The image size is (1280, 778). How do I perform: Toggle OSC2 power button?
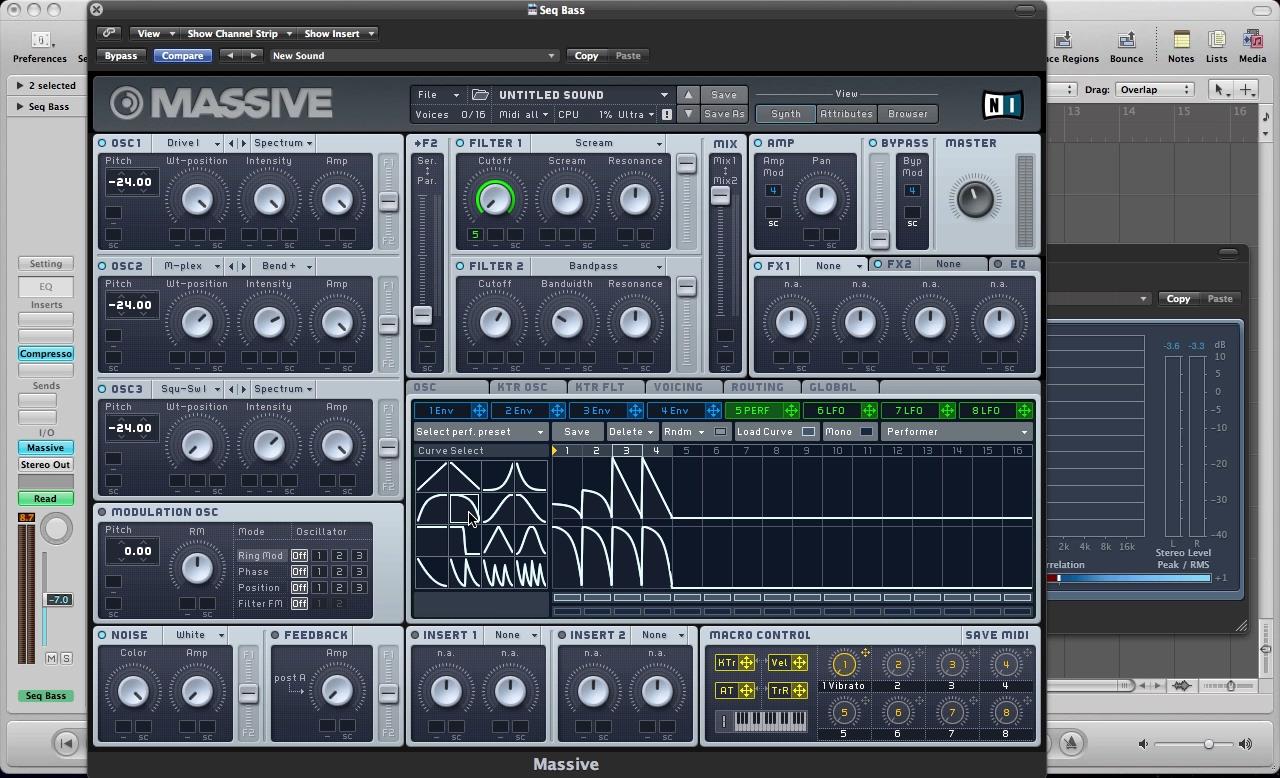tap(102, 266)
